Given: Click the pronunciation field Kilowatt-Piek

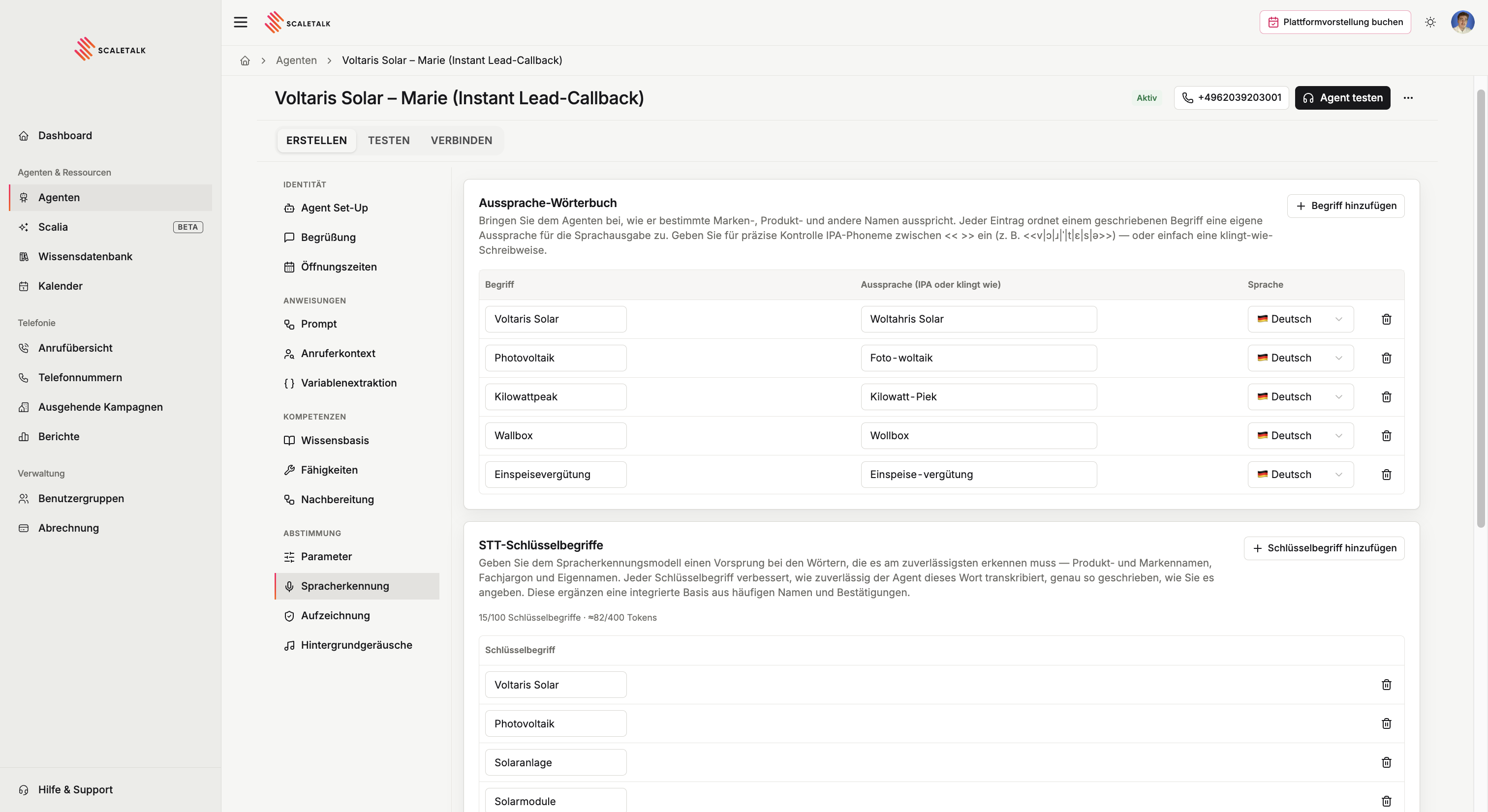Looking at the screenshot, I should coord(979,397).
